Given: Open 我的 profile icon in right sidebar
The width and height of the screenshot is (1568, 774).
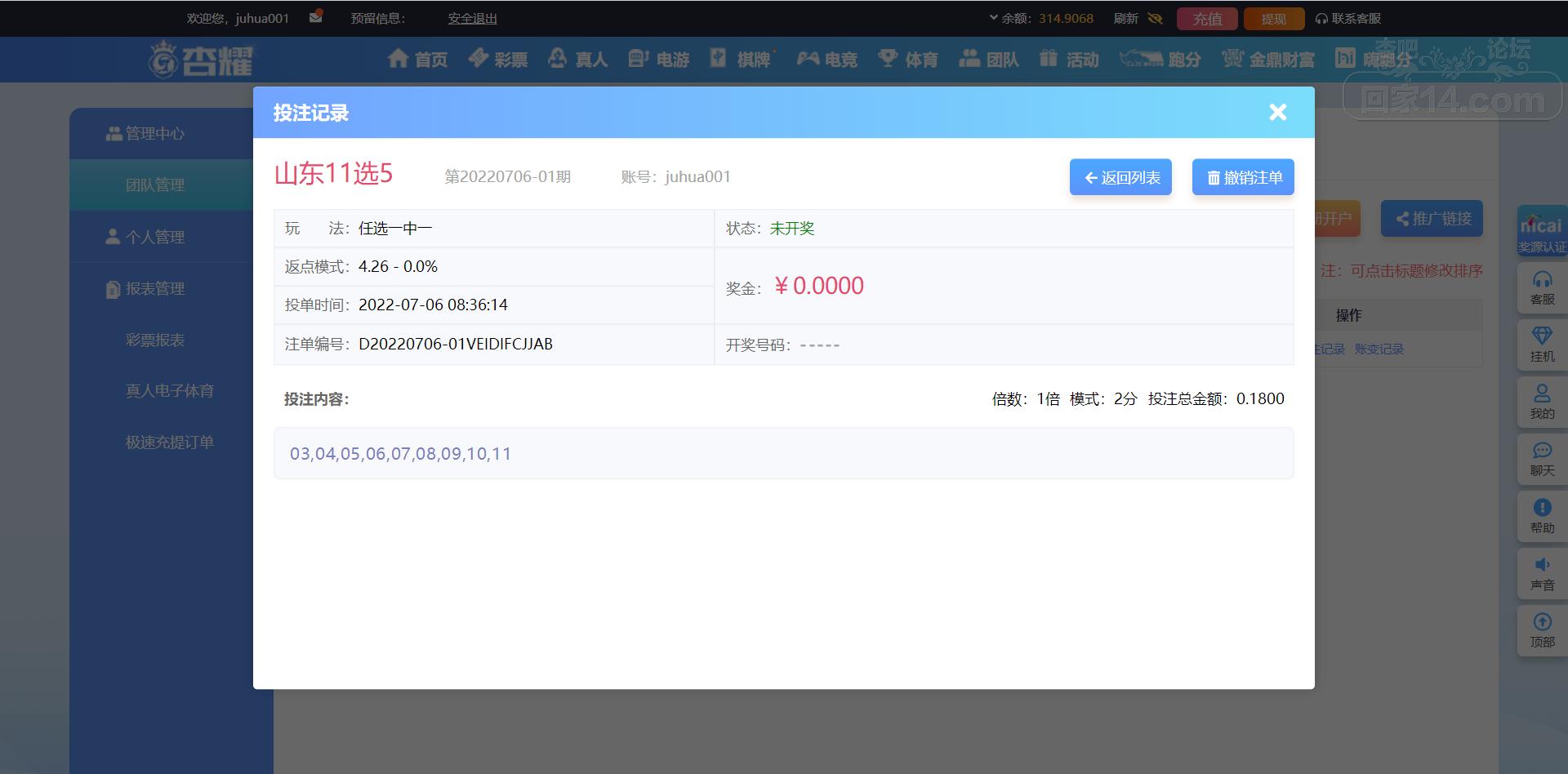Looking at the screenshot, I should click(x=1542, y=402).
